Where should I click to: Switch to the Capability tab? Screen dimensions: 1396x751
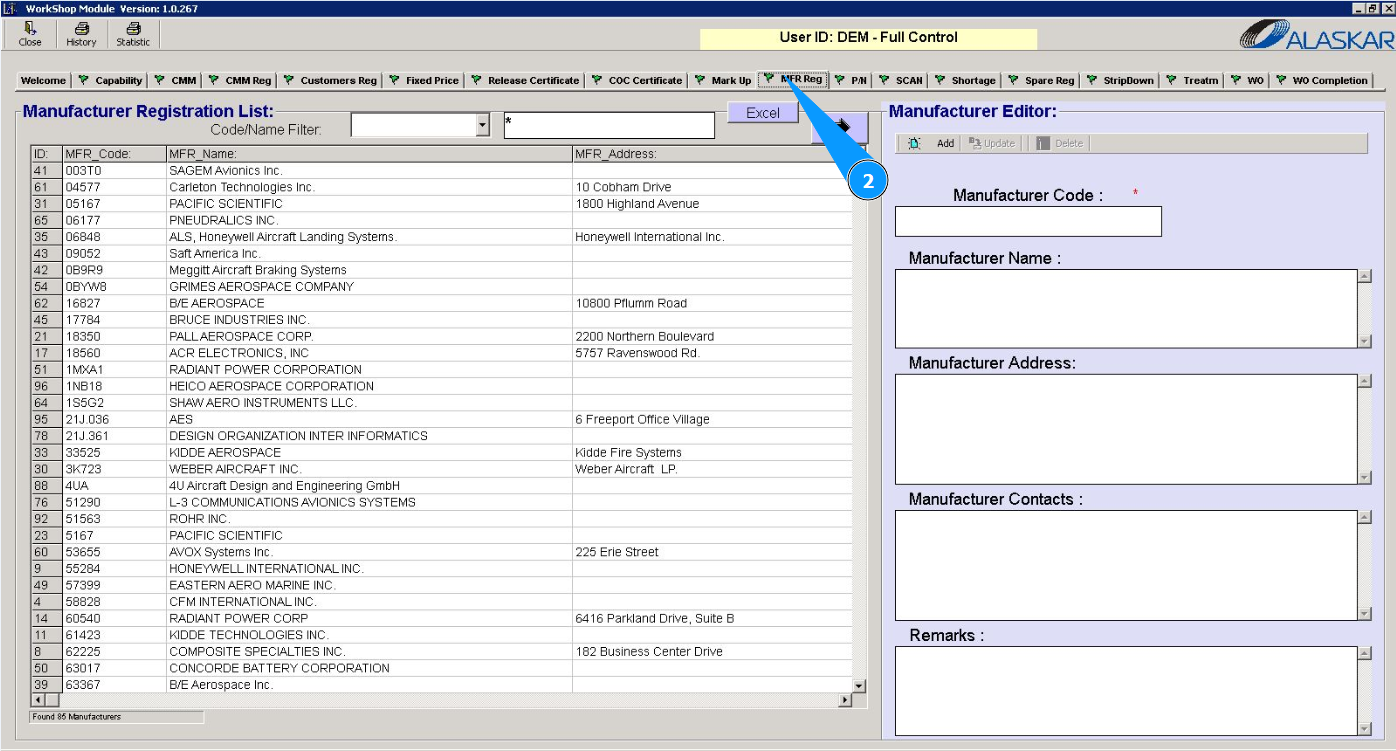click(111, 81)
